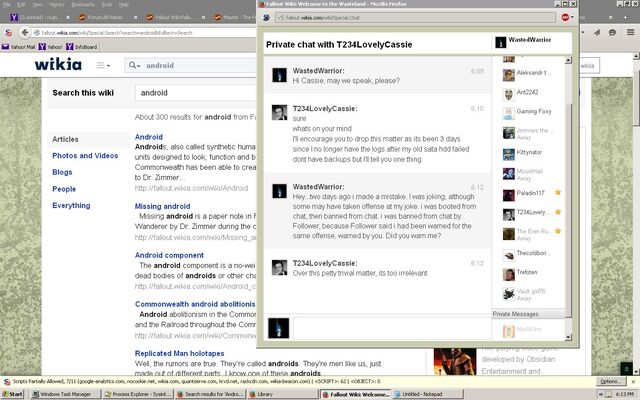This screenshot has width=640, height=400.
Task: Switch to Untitled - Notepad in taskbar
Action: (x=427, y=394)
